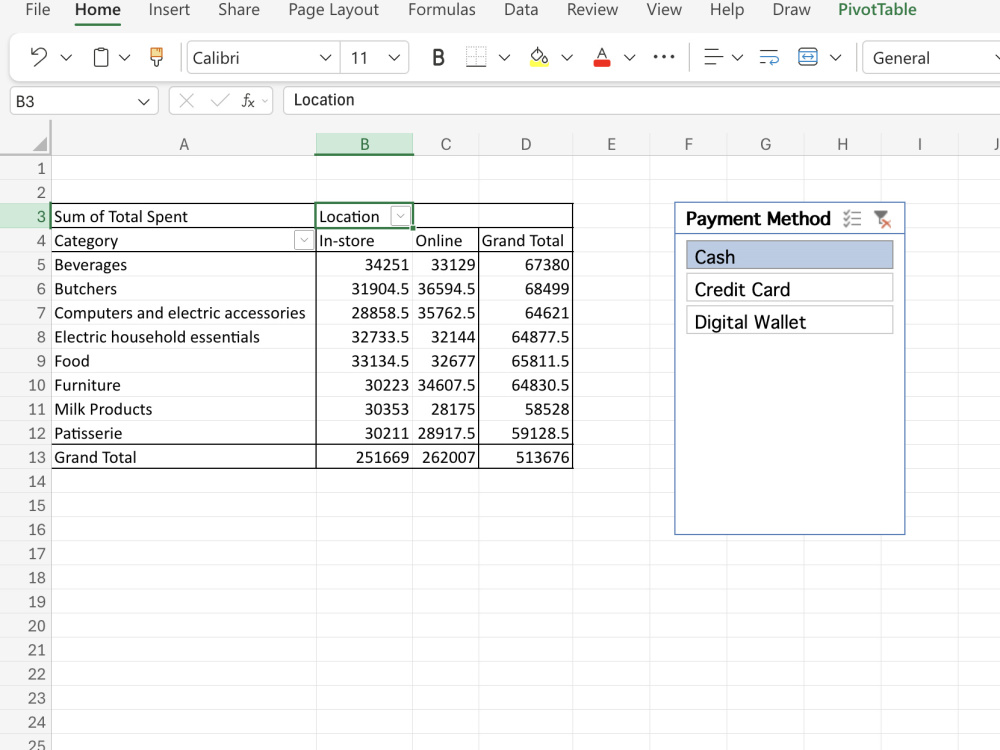
Task: Switch to the Formulas tab
Action: (441, 10)
